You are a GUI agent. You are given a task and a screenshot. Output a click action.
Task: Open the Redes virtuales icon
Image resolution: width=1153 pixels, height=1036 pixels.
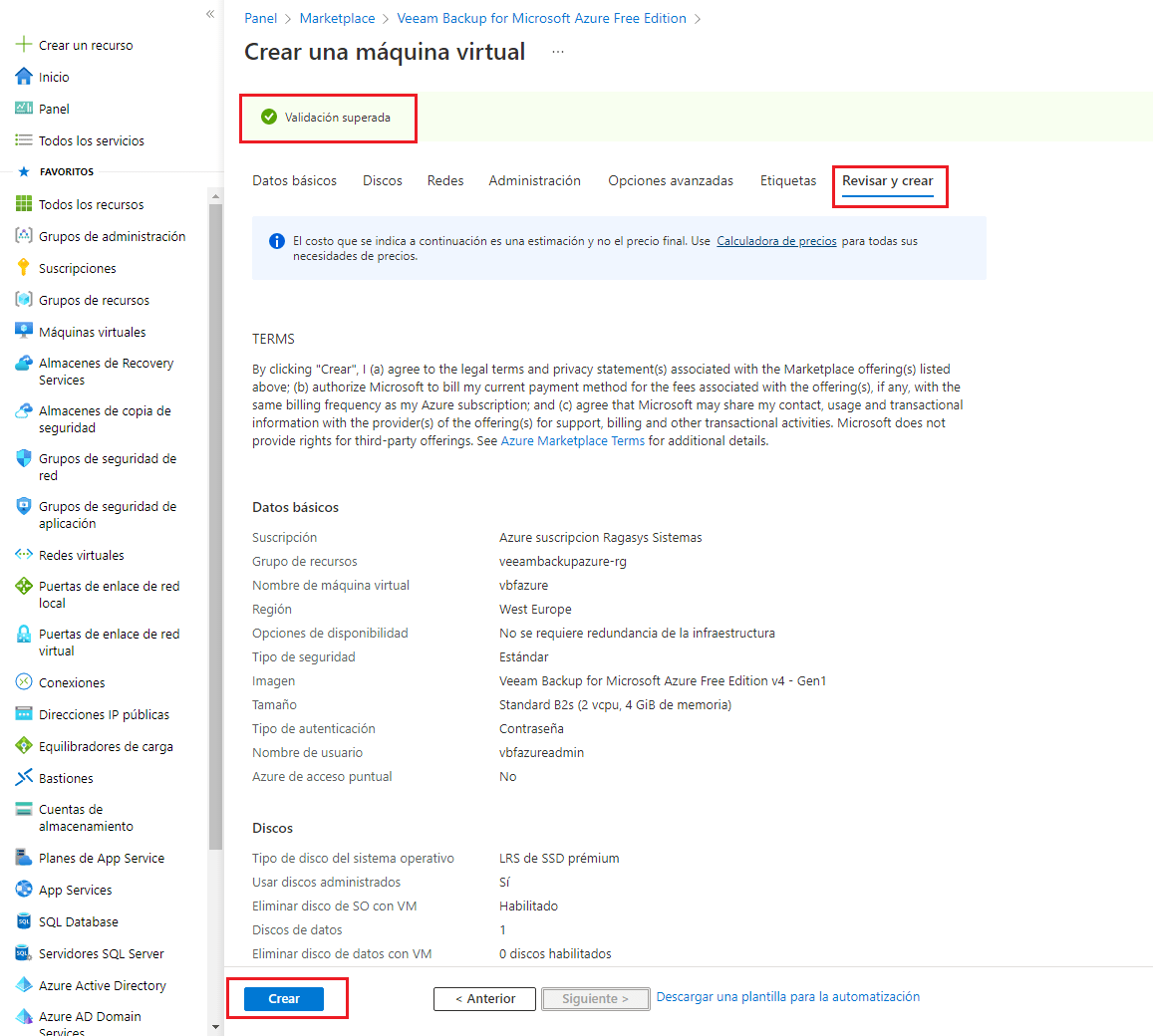(24, 555)
